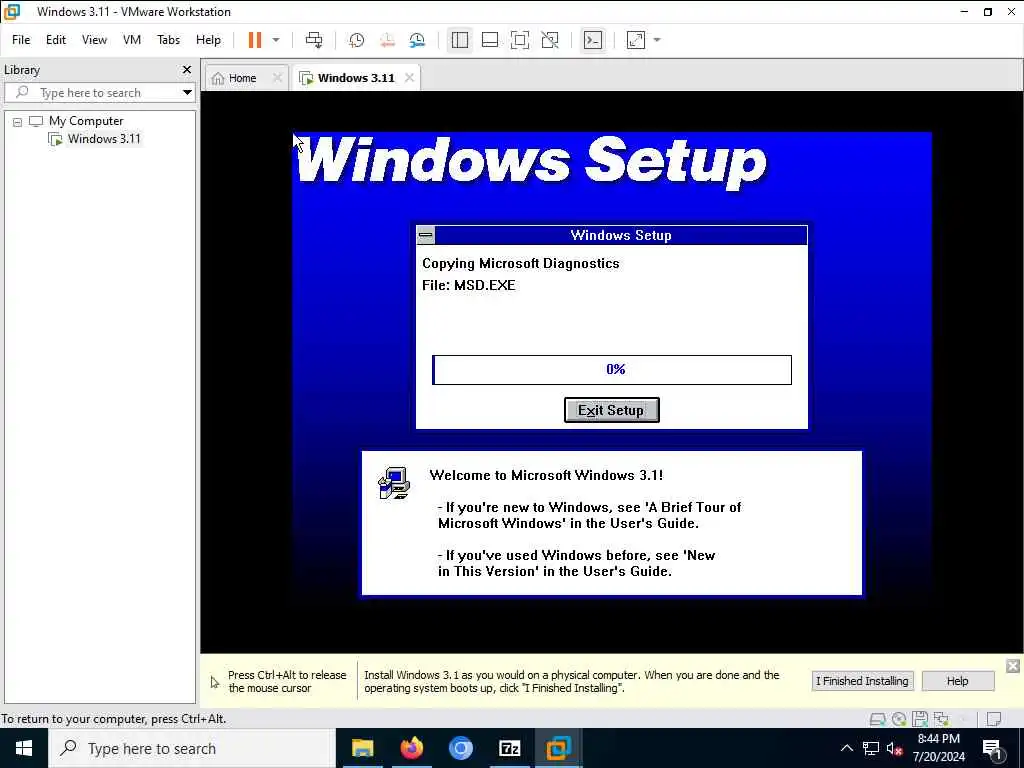Show hidden system tray icons
This screenshot has height=768, width=1024.
click(x=846, y=748)
